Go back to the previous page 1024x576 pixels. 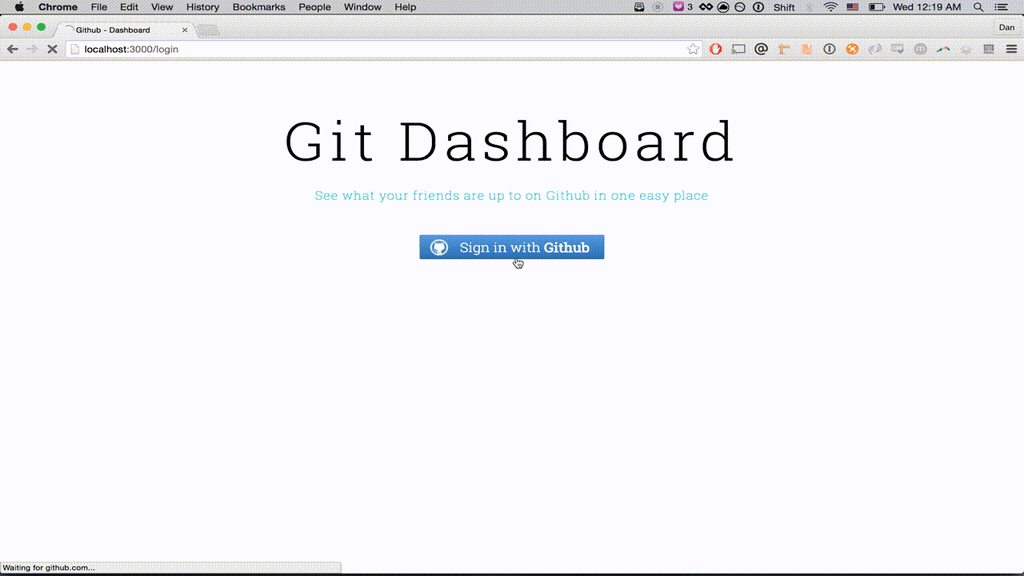point(12,49)
